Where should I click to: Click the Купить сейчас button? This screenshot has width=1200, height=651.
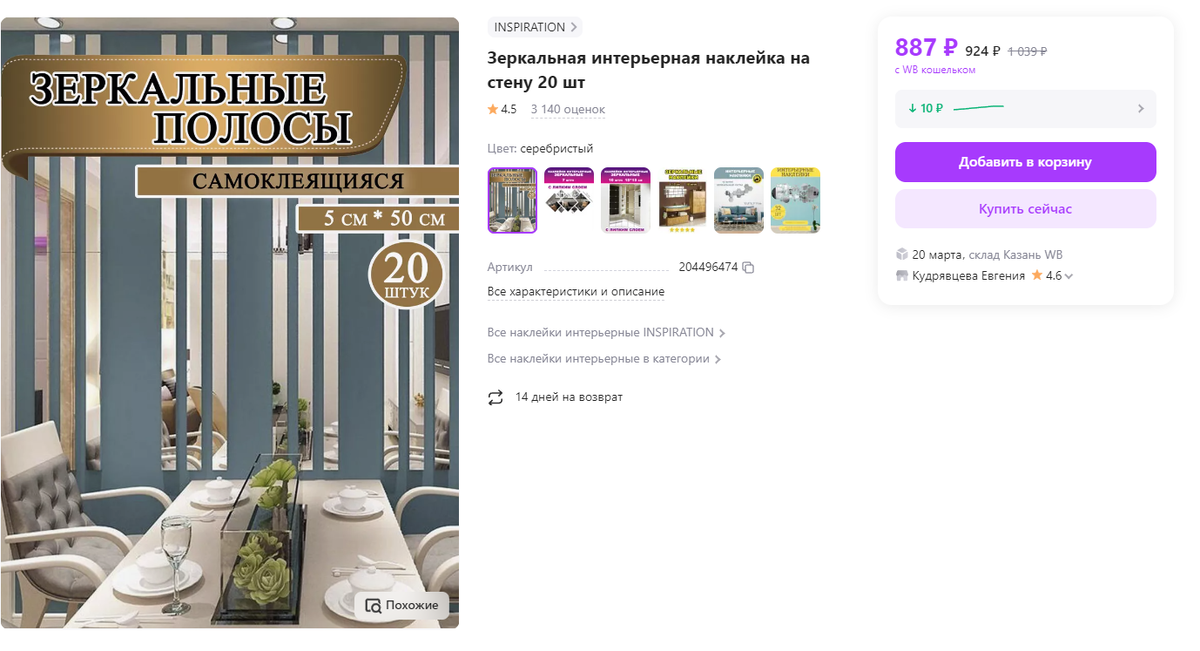pyautogui.click(x=1025, y=209)
